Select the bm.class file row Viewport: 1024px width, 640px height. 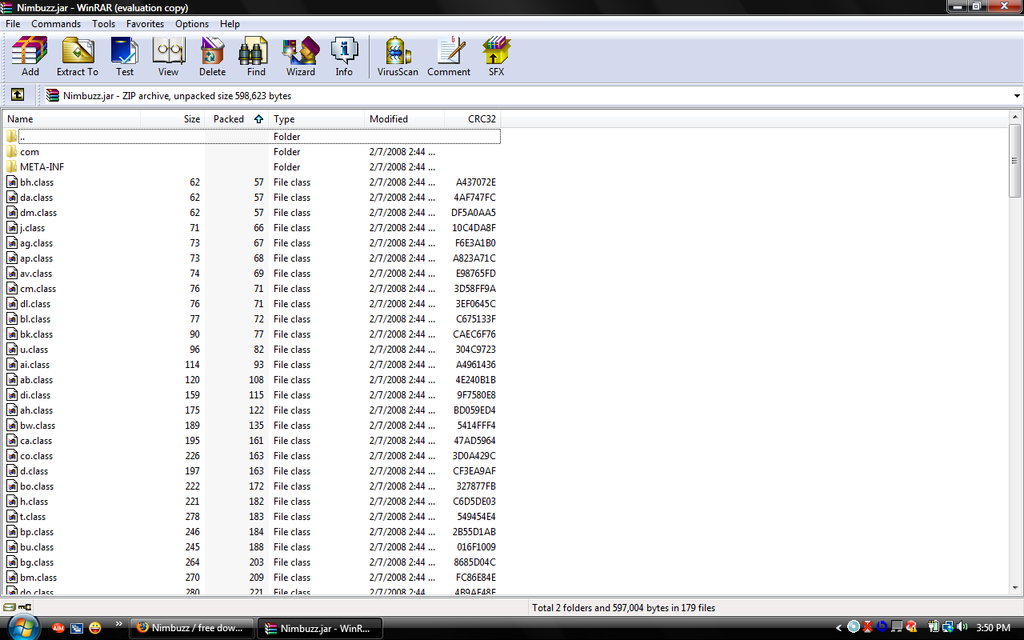point(252,577)
